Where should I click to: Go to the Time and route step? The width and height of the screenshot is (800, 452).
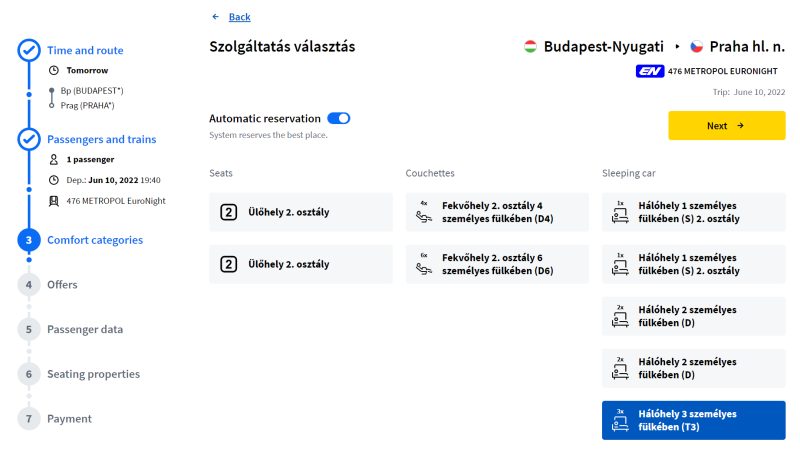click(85, 51)
